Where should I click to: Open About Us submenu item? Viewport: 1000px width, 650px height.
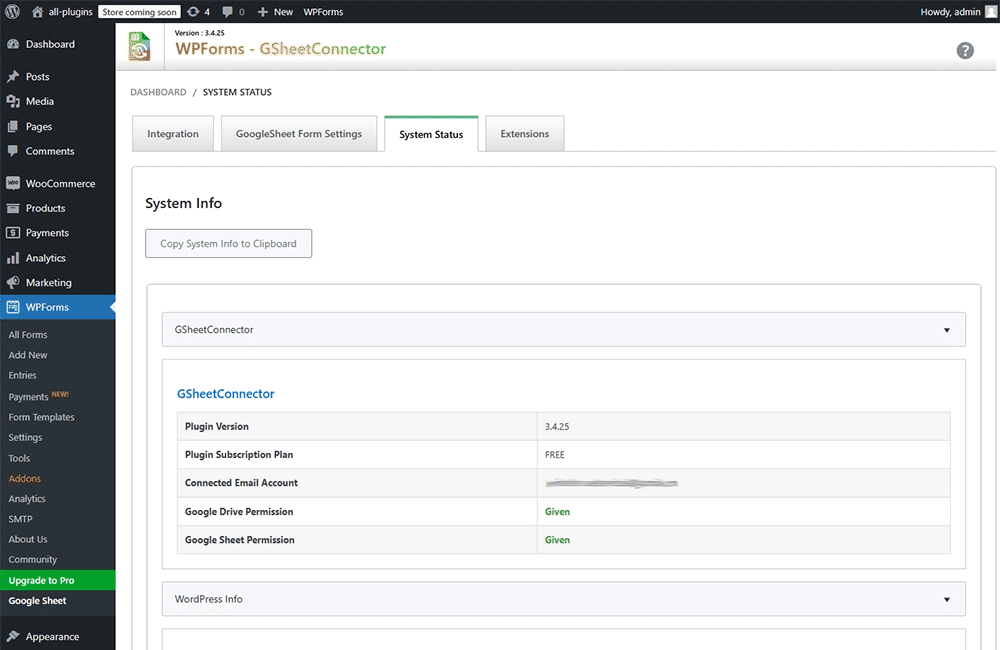(28, 540)
